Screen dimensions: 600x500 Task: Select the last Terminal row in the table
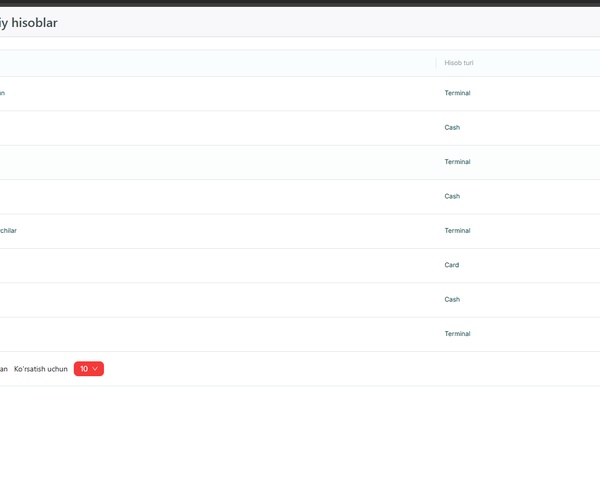[x=457, y=334]
